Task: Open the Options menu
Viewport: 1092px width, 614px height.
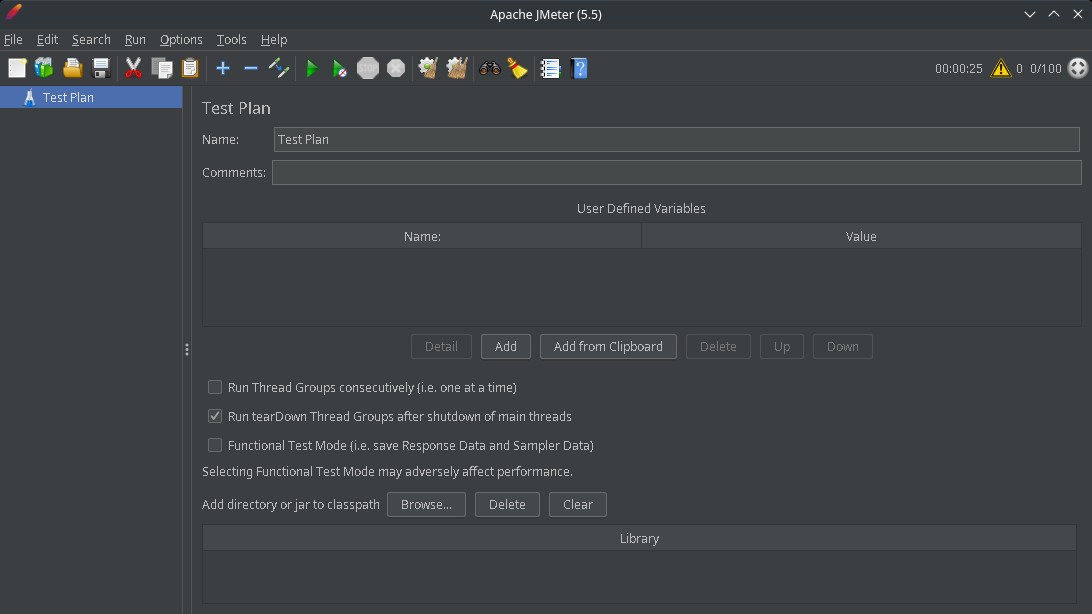Action: [x=181, y=40]
